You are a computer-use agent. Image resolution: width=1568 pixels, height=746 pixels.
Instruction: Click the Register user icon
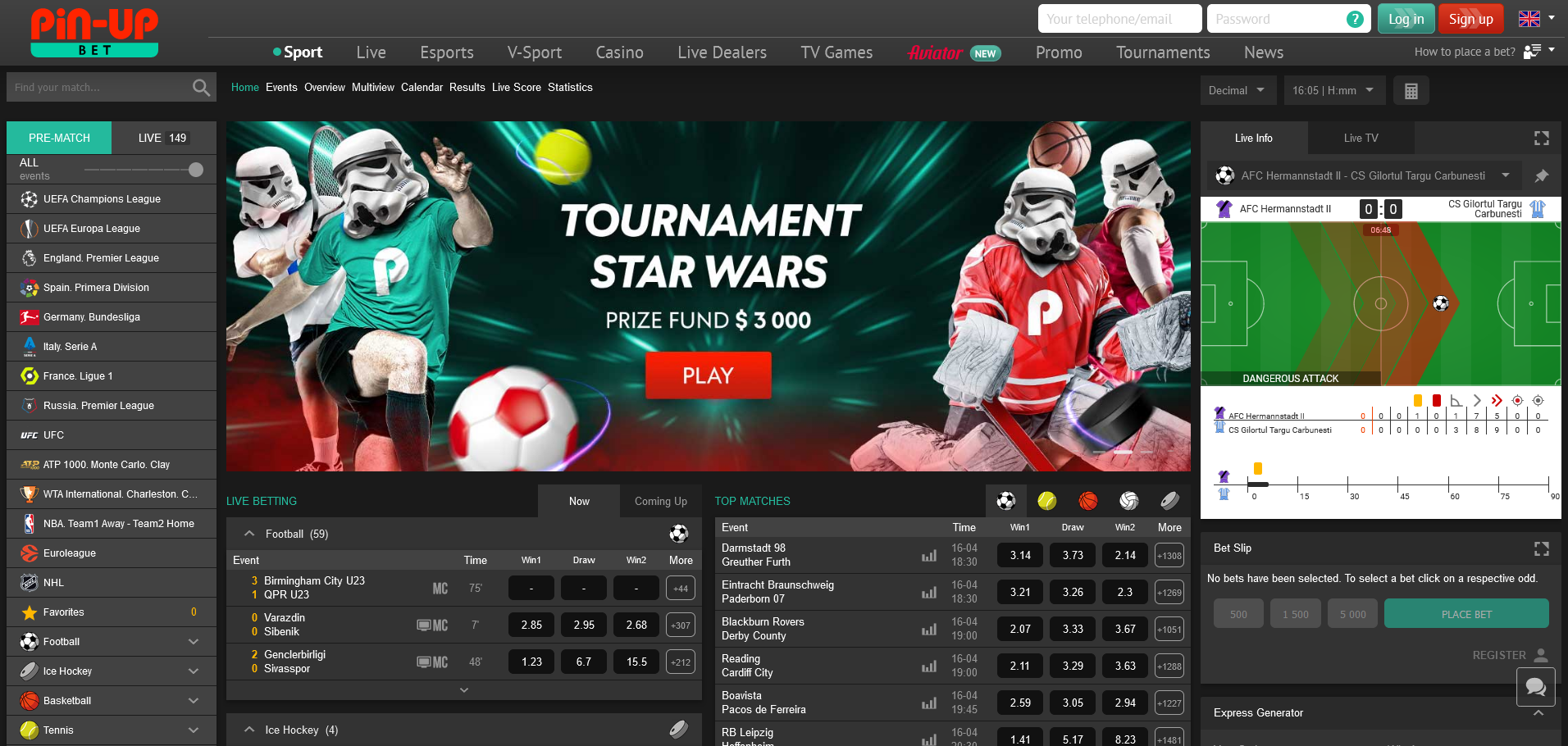coord(1541,655)
